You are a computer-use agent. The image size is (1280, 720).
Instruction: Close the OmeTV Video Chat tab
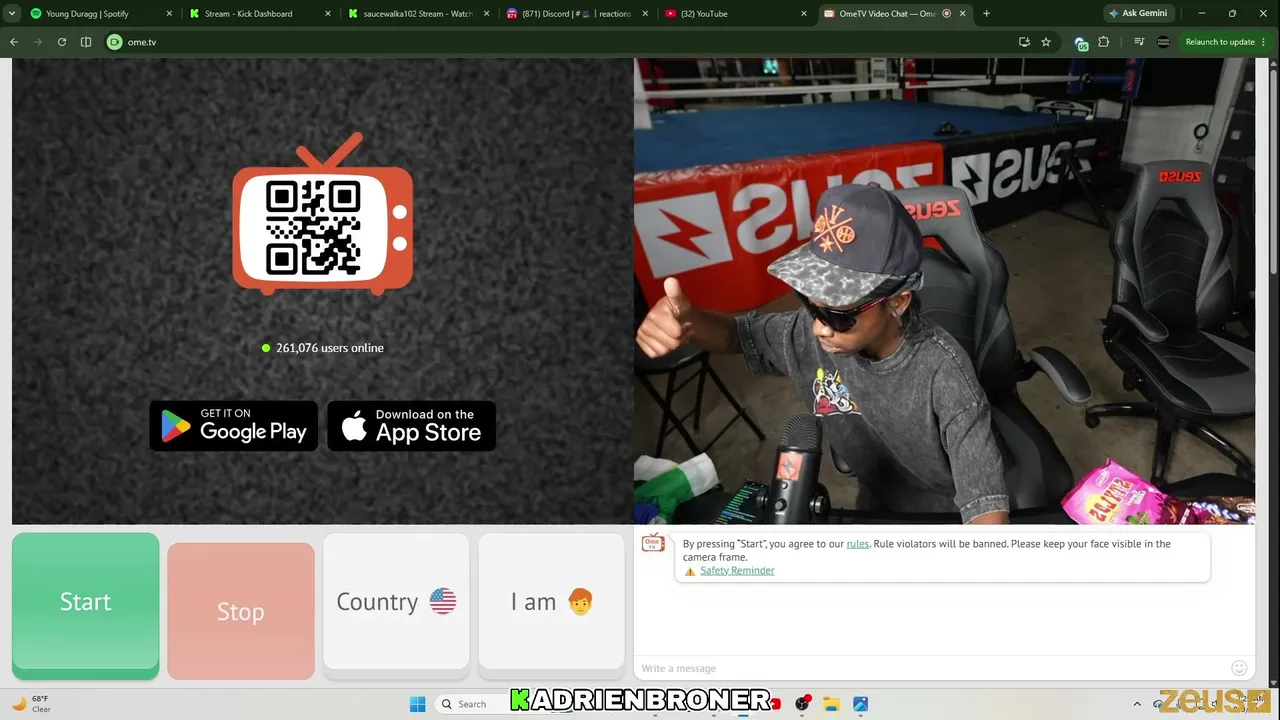963,14
